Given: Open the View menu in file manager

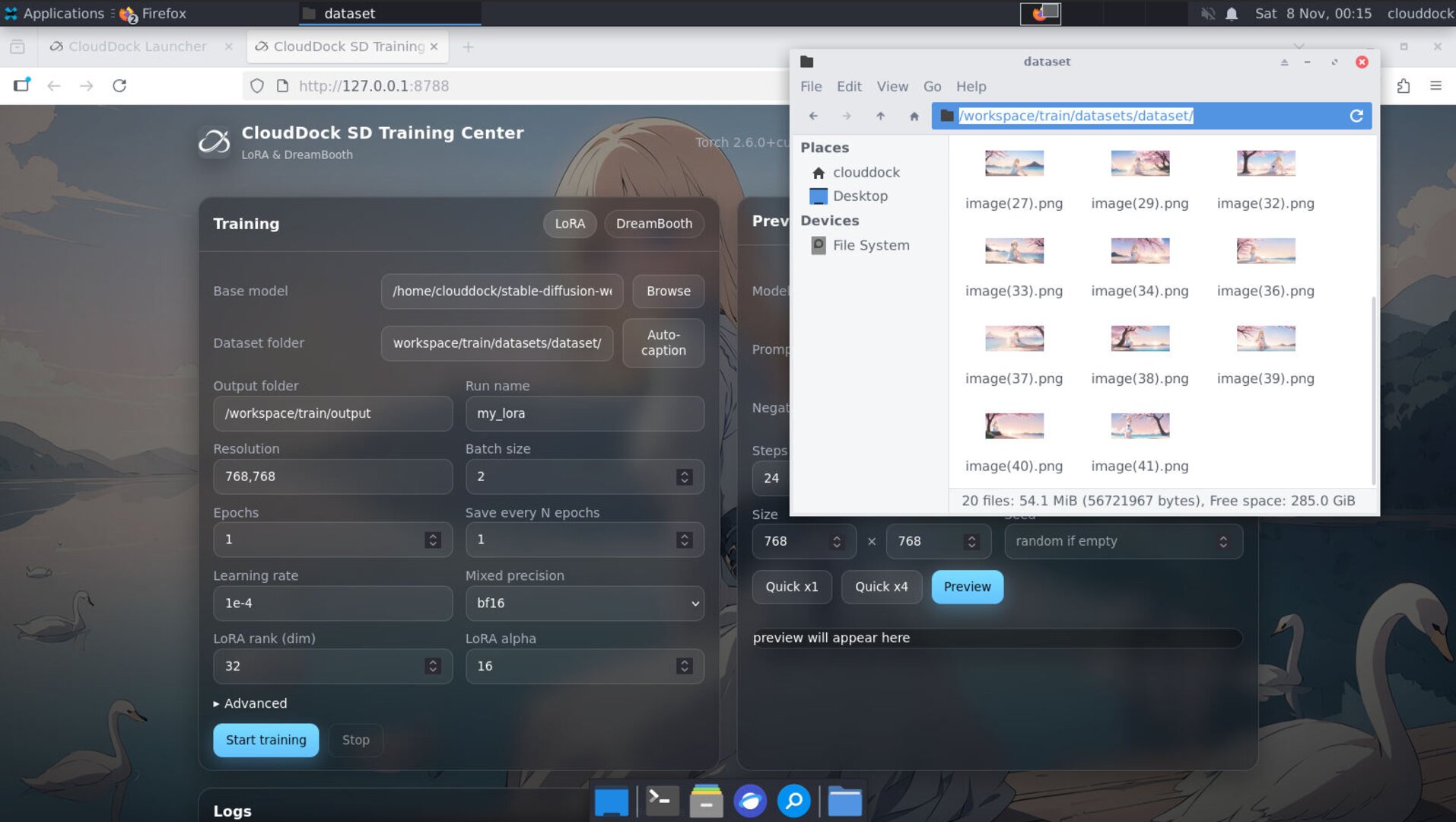Looking at the screenshot, I should click(x=892, y=87).
